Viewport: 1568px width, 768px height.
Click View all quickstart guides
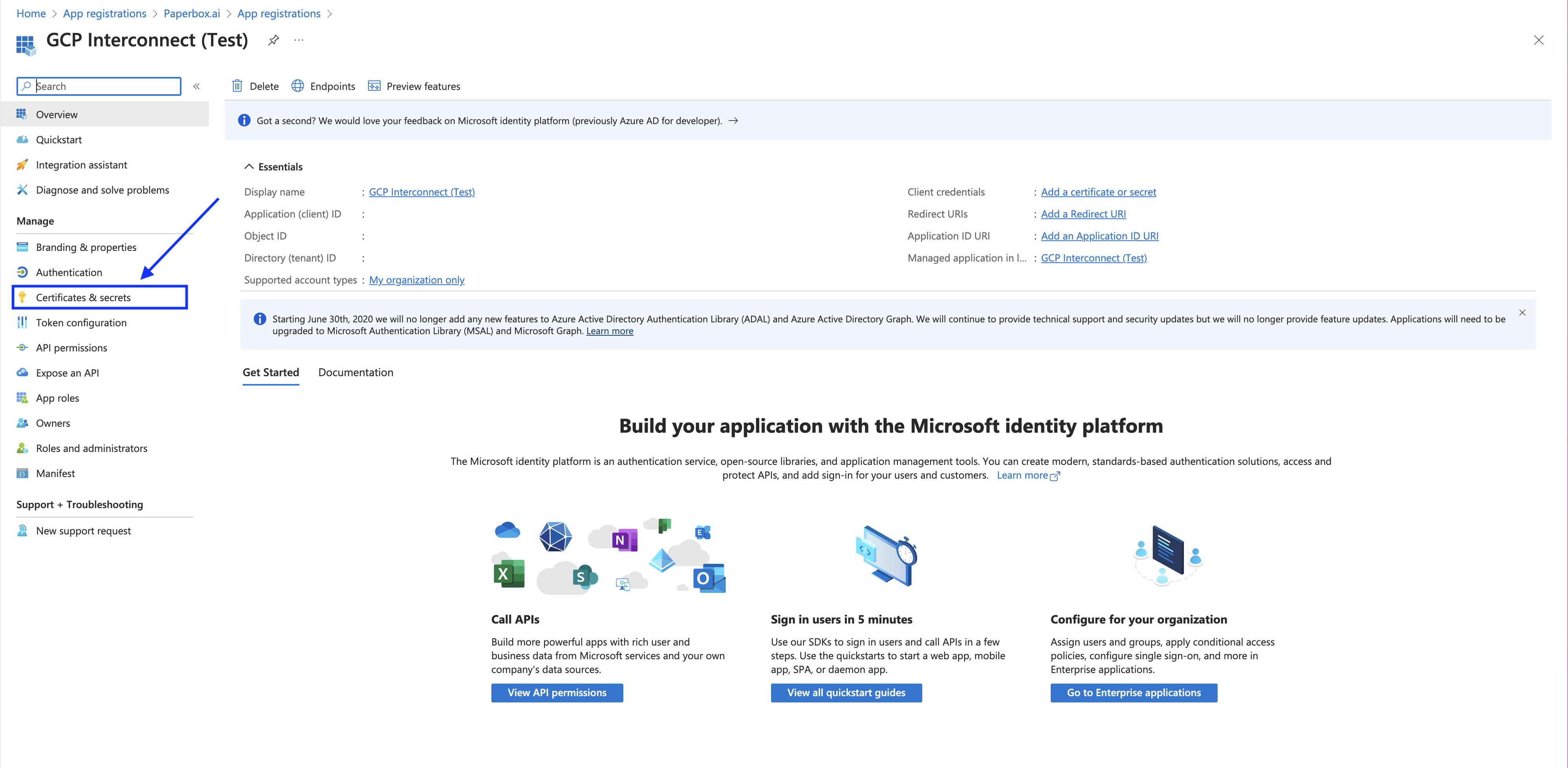point(846,693)
